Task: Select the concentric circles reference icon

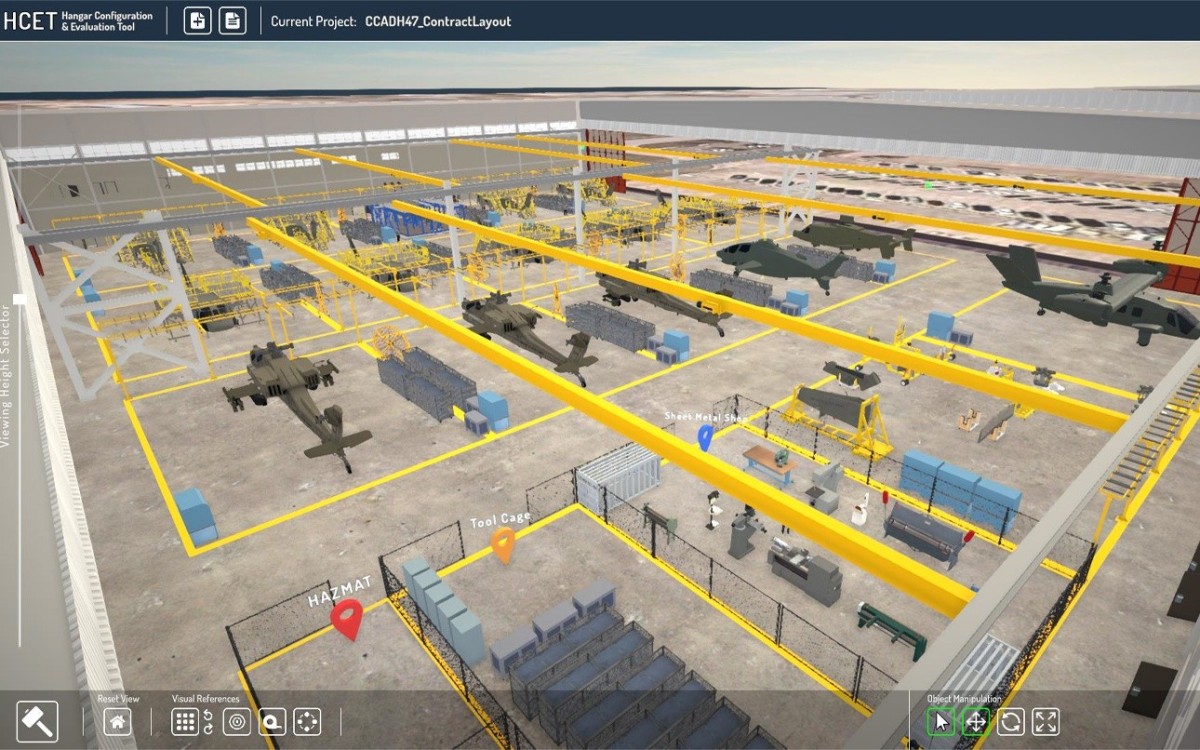Action: 236,720
